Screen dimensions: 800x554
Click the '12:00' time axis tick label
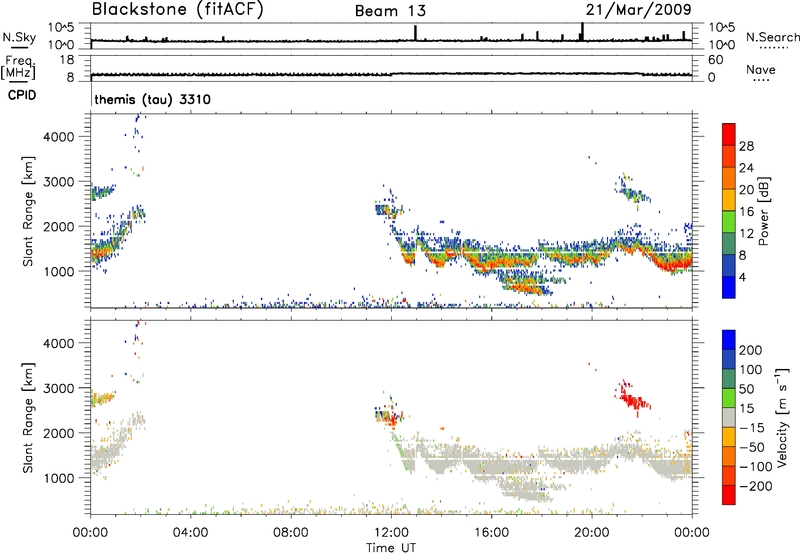point(391,533)
